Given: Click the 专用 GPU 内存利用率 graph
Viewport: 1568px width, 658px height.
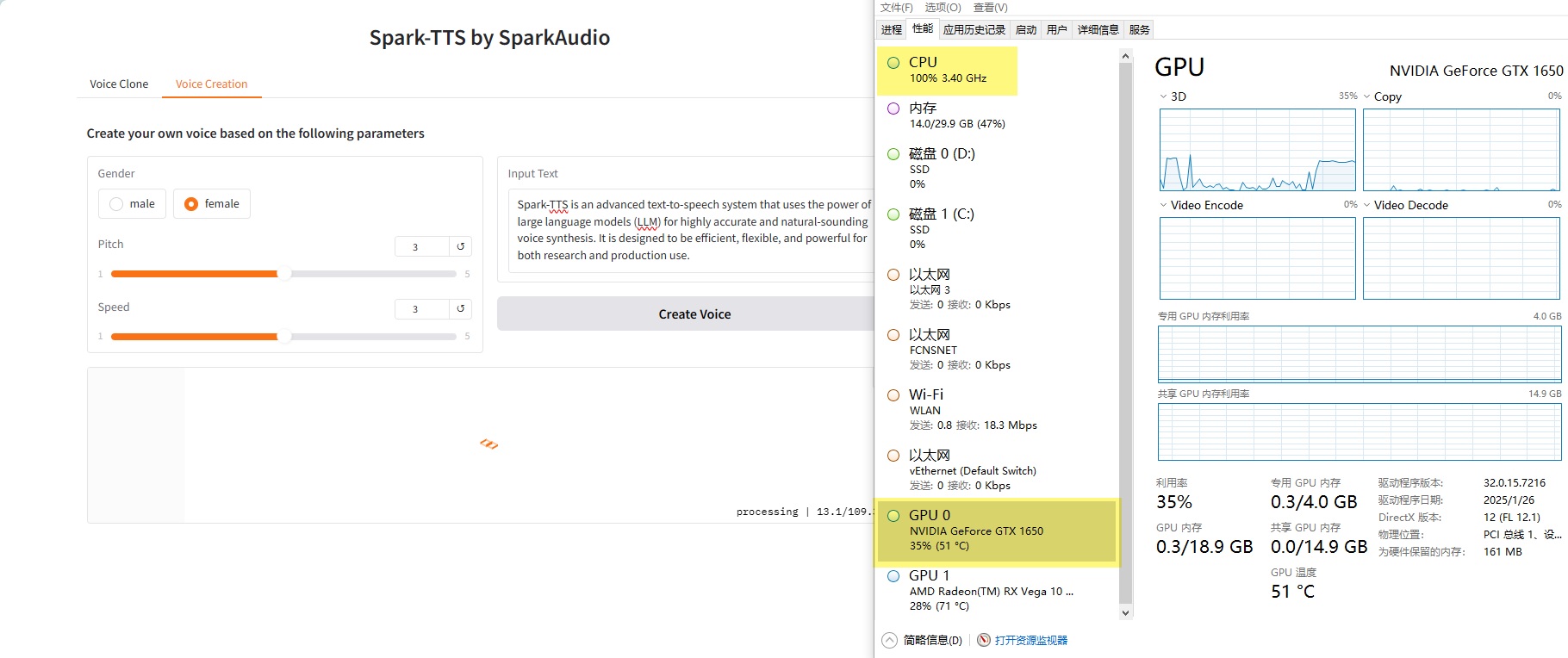Looking at the screenshot, I should (1360, 354).
